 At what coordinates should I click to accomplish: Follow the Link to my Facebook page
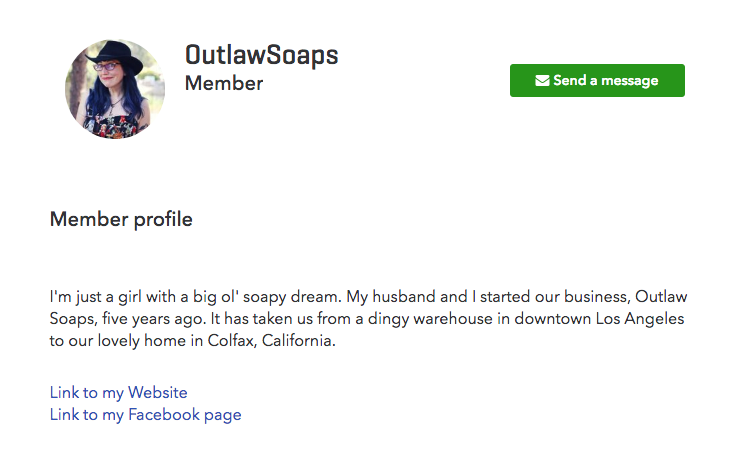(x=146, y=414)
